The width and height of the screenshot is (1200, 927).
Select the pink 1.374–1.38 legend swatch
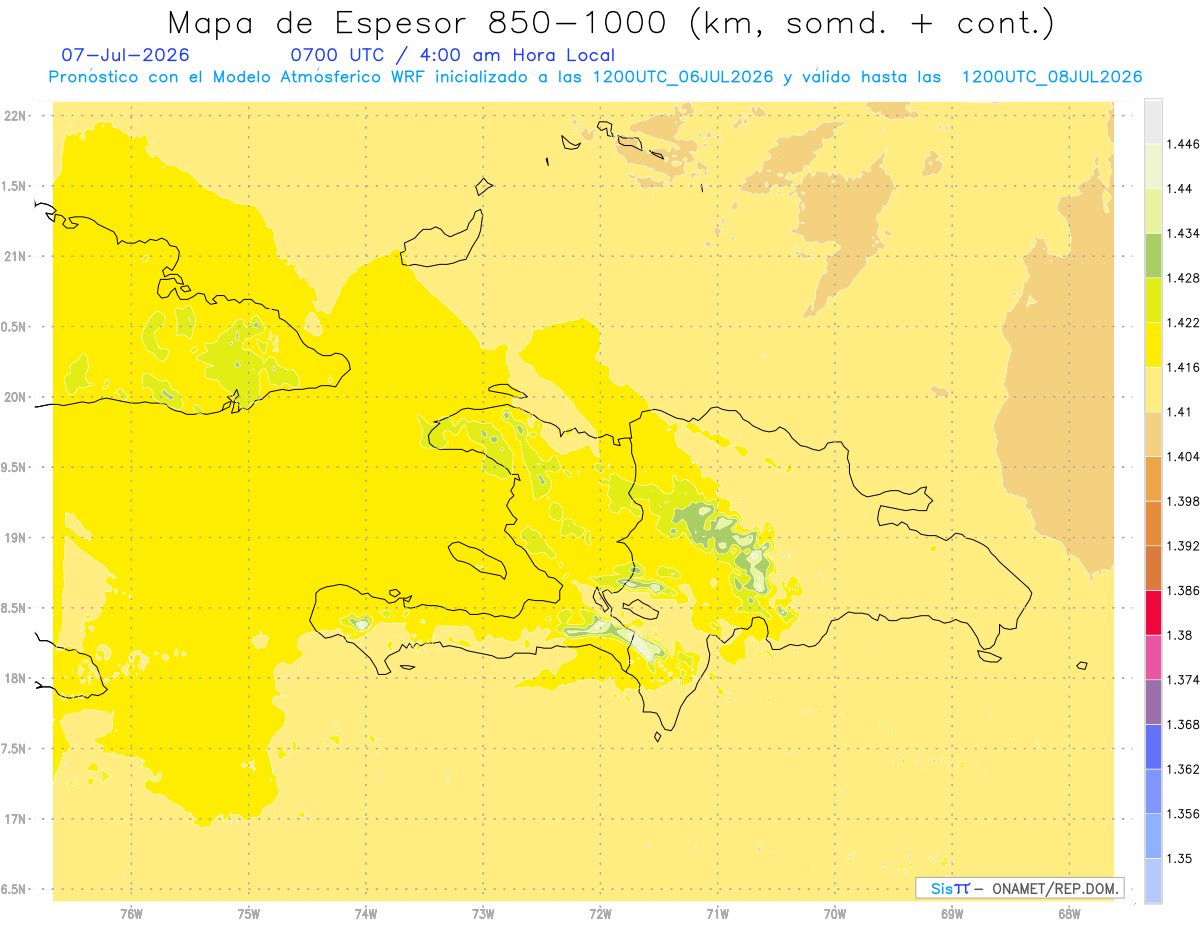pyautogui.click(x=1153, y=657)
